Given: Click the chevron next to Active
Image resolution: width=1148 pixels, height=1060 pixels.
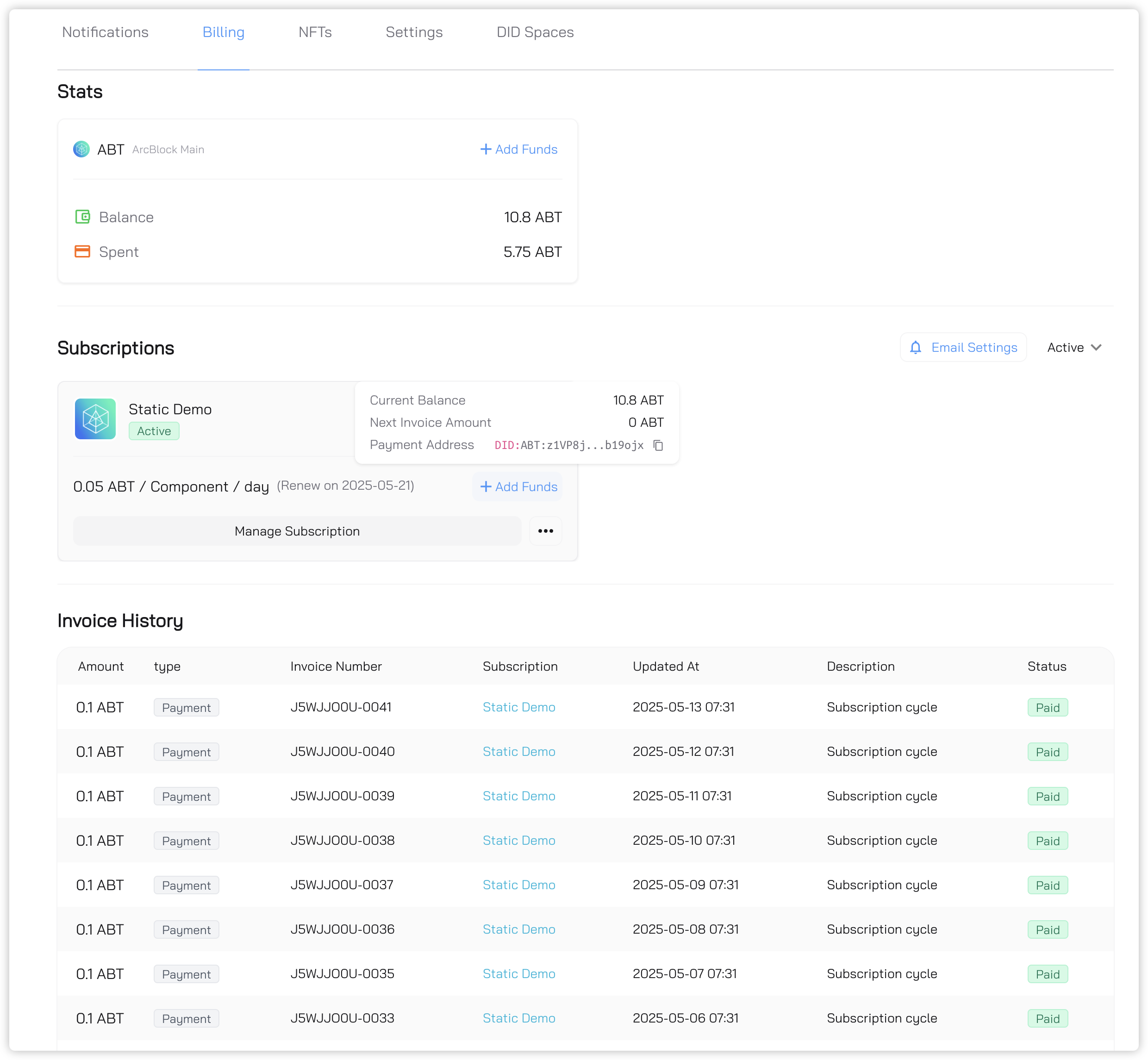Looking at the screenshot, I should pyautogui.click(x=1096, y=348).
